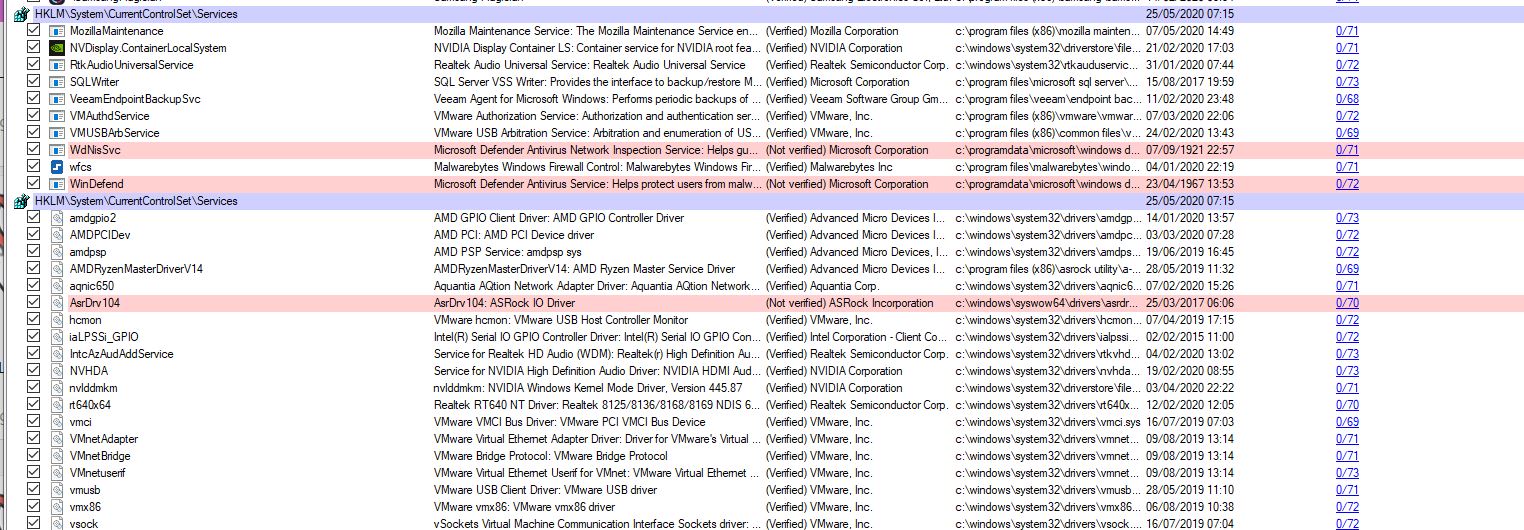
Task: Open the VirusTotal 0/72 link for WinDefend
Action: coord(1347,184)
